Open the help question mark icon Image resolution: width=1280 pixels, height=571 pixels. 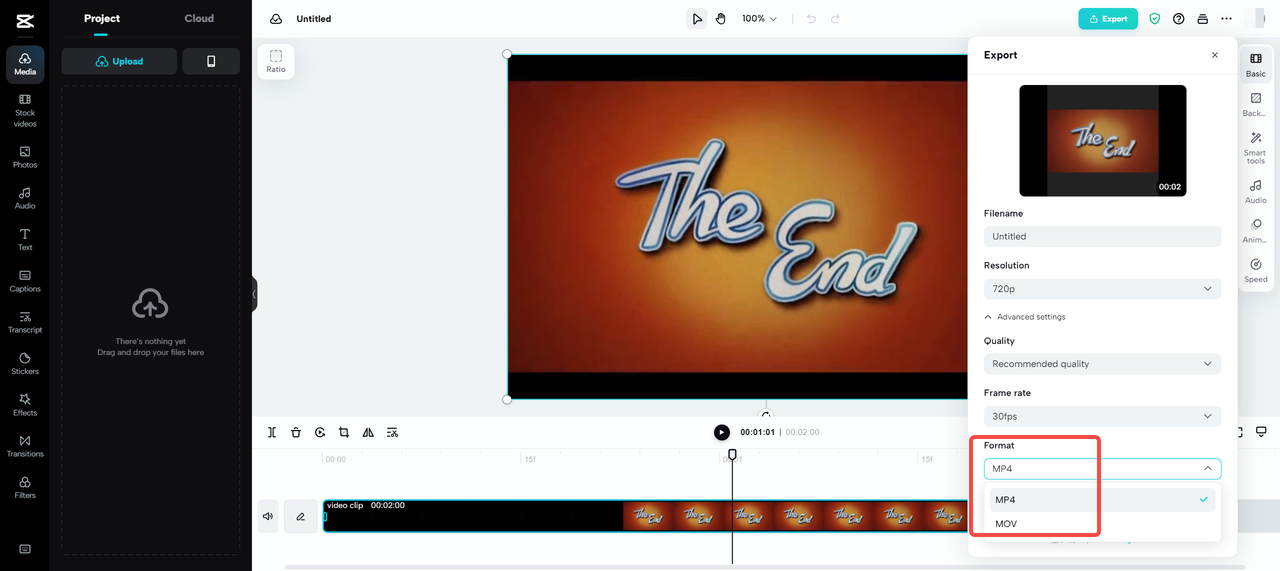(1178, 19)
